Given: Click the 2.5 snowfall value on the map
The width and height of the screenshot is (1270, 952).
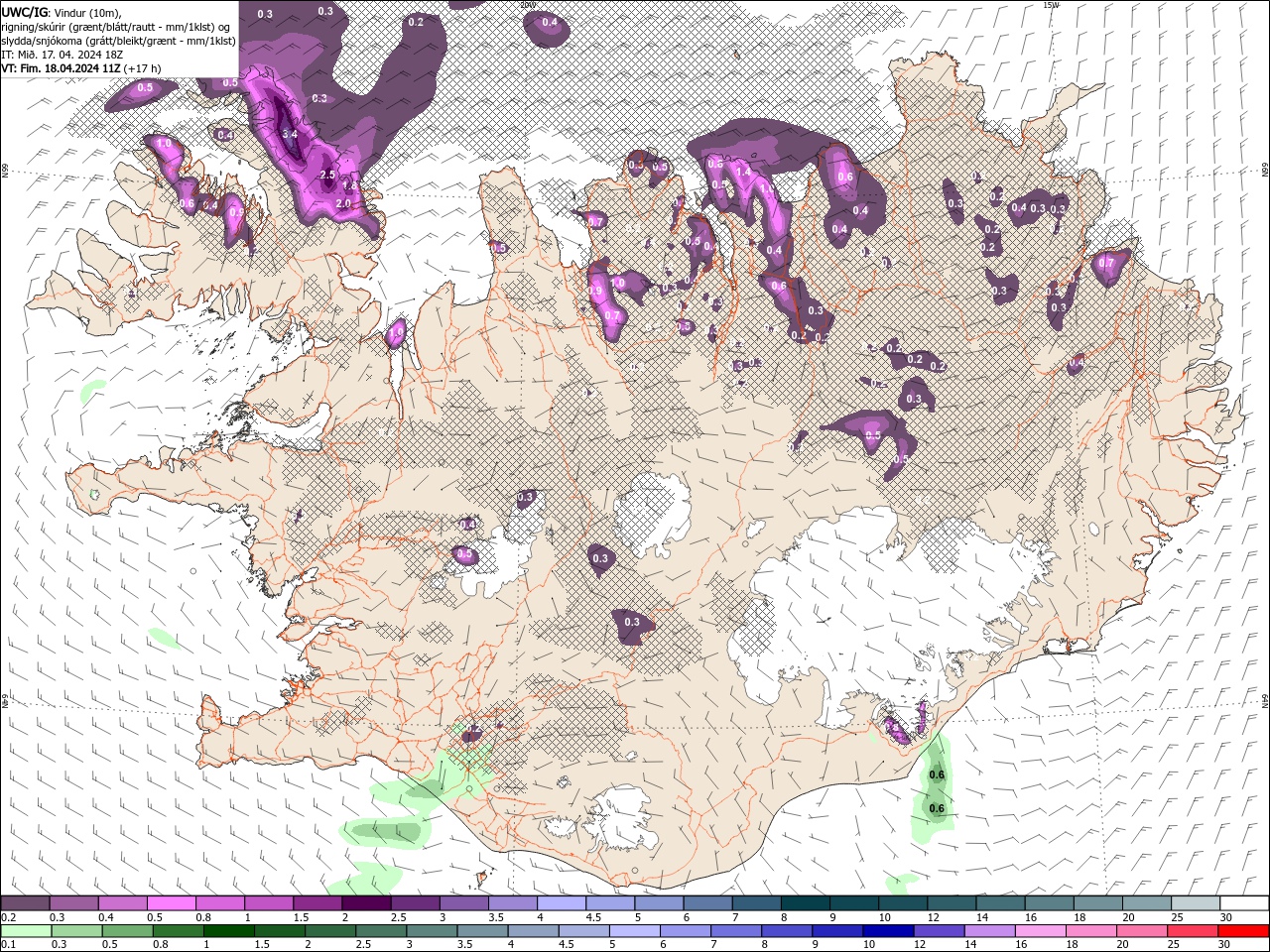Looking at the screenshot, I should pyautogui.click(x=328, y=175).
